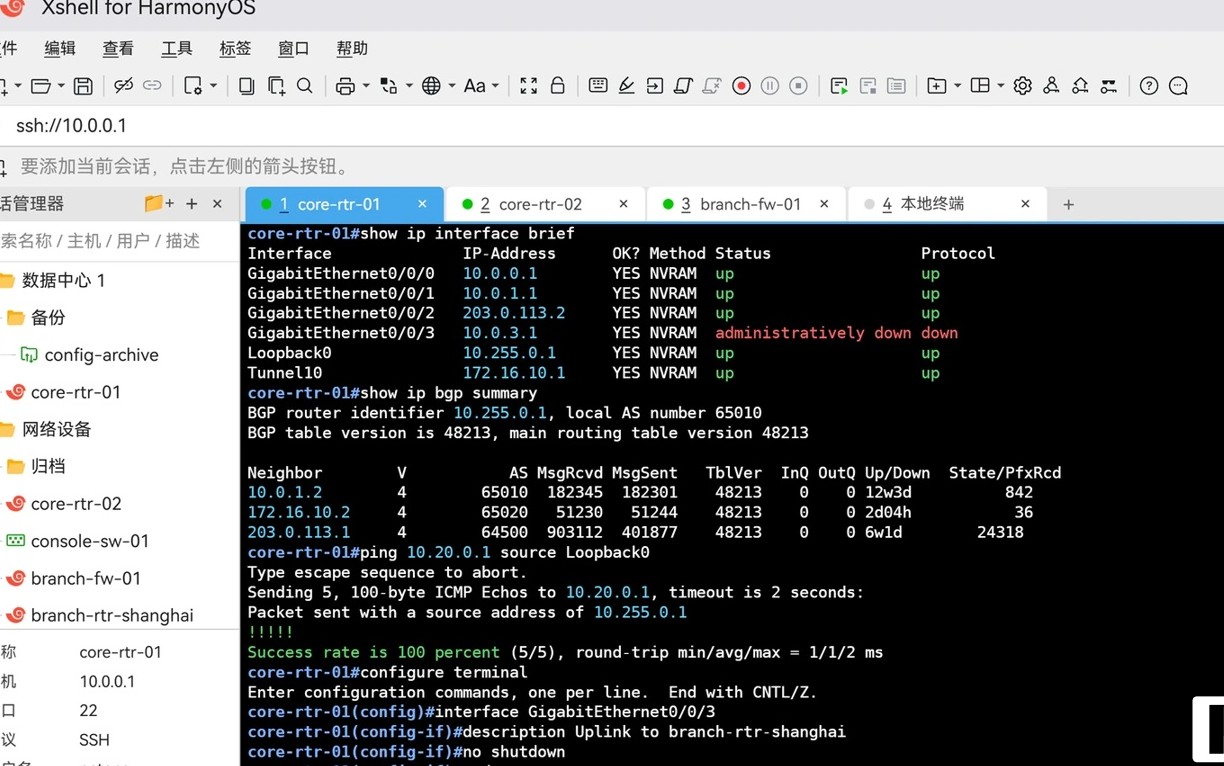This screenshot has width=1224, height=766.
Task: Switch to the branch-fw-01 tab
Action: click(x=747, y=204)
